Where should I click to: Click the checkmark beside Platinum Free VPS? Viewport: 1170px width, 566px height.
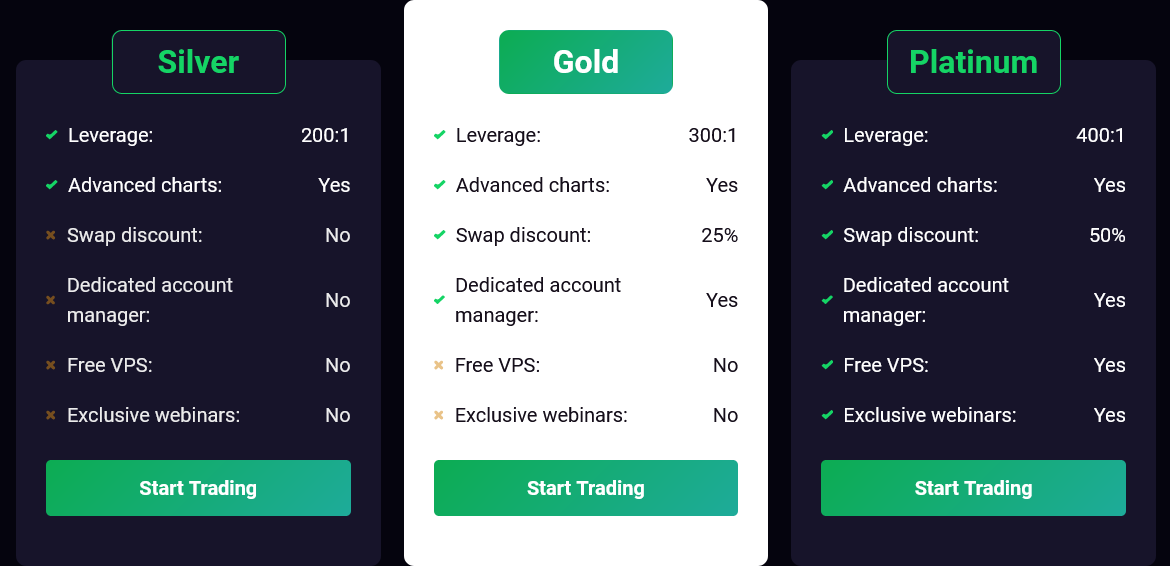827,365
